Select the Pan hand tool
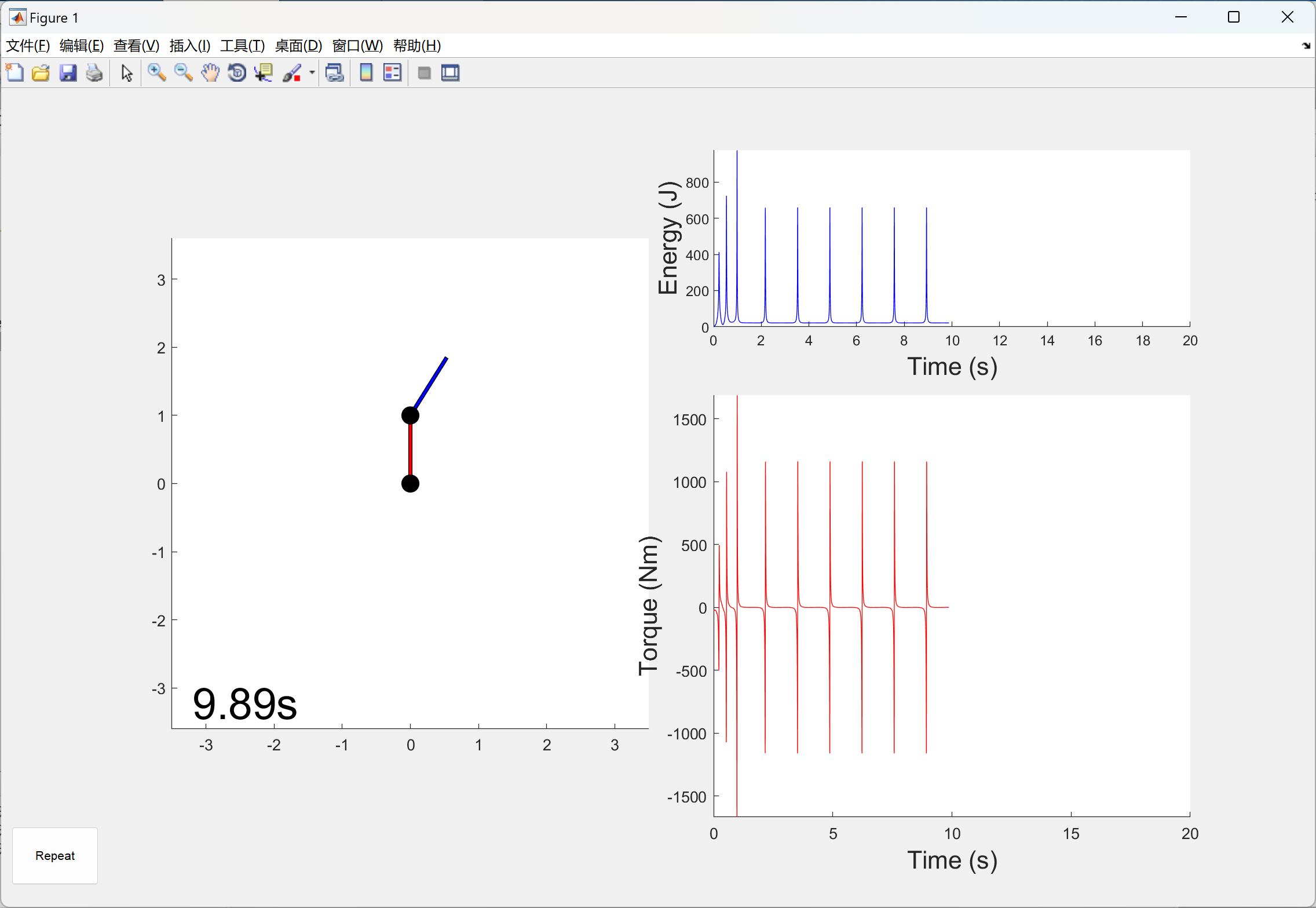The image size is (1316, 908). (x=210, y=73)
